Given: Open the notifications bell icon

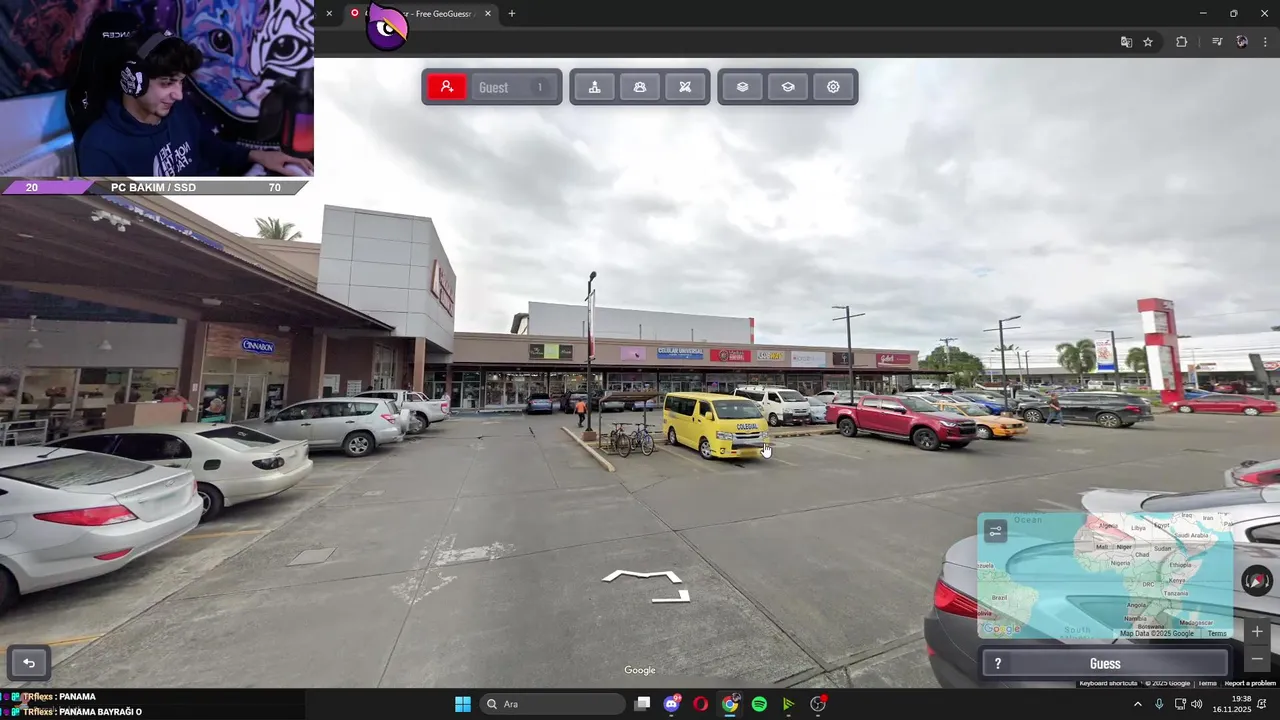Looking at the screenshot, I should [1263, 704].
